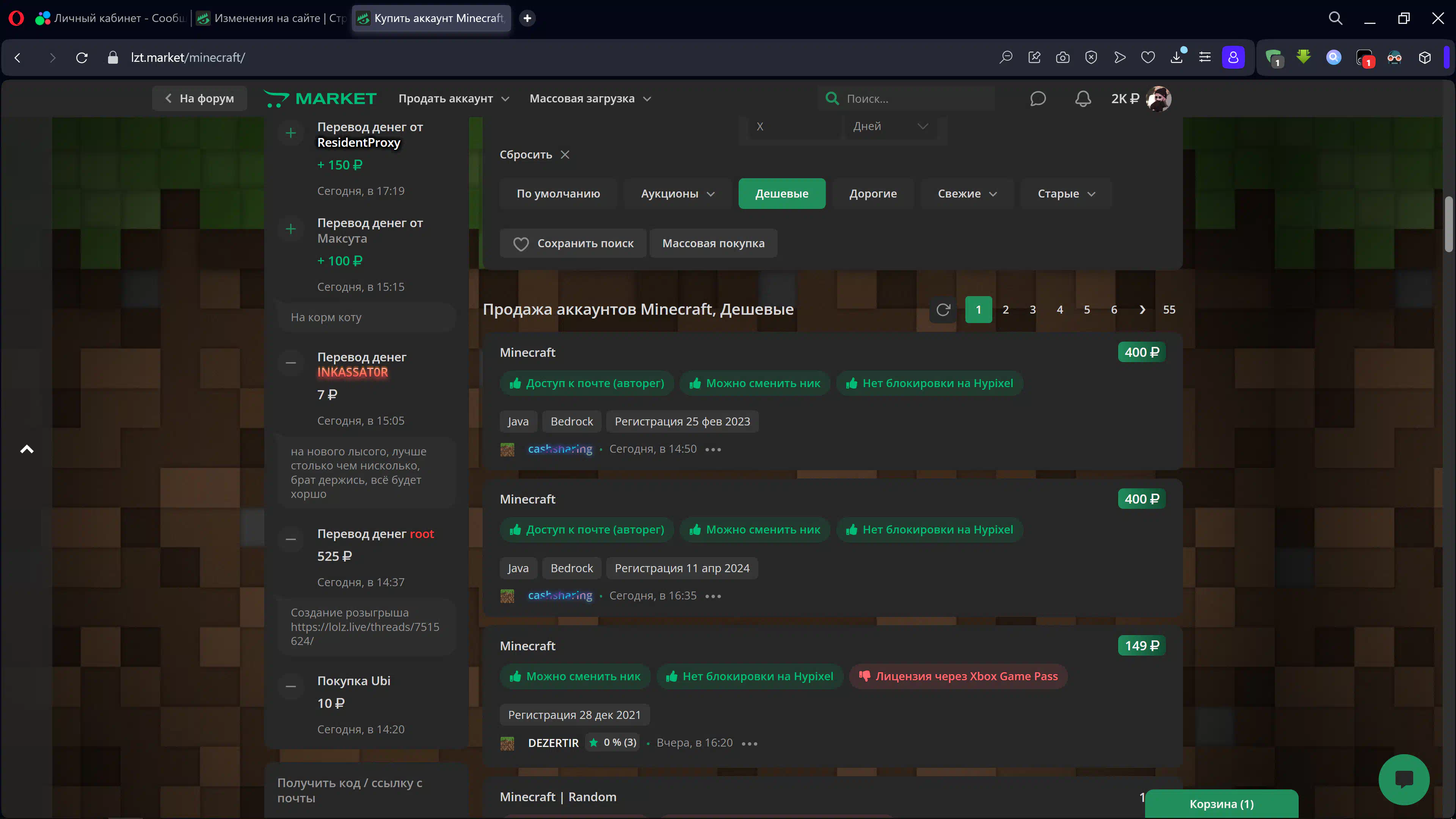Open the Продать аккаунт dropdown
Viewport: 1456px width, 819px height.
[454, 99]
